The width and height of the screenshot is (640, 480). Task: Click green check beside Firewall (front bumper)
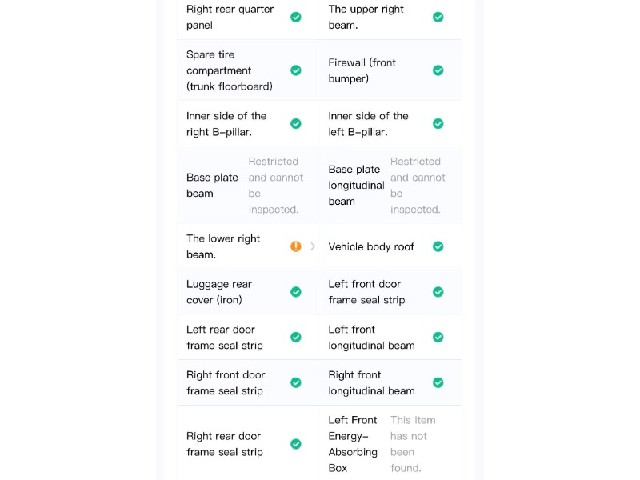pos(438,70)
